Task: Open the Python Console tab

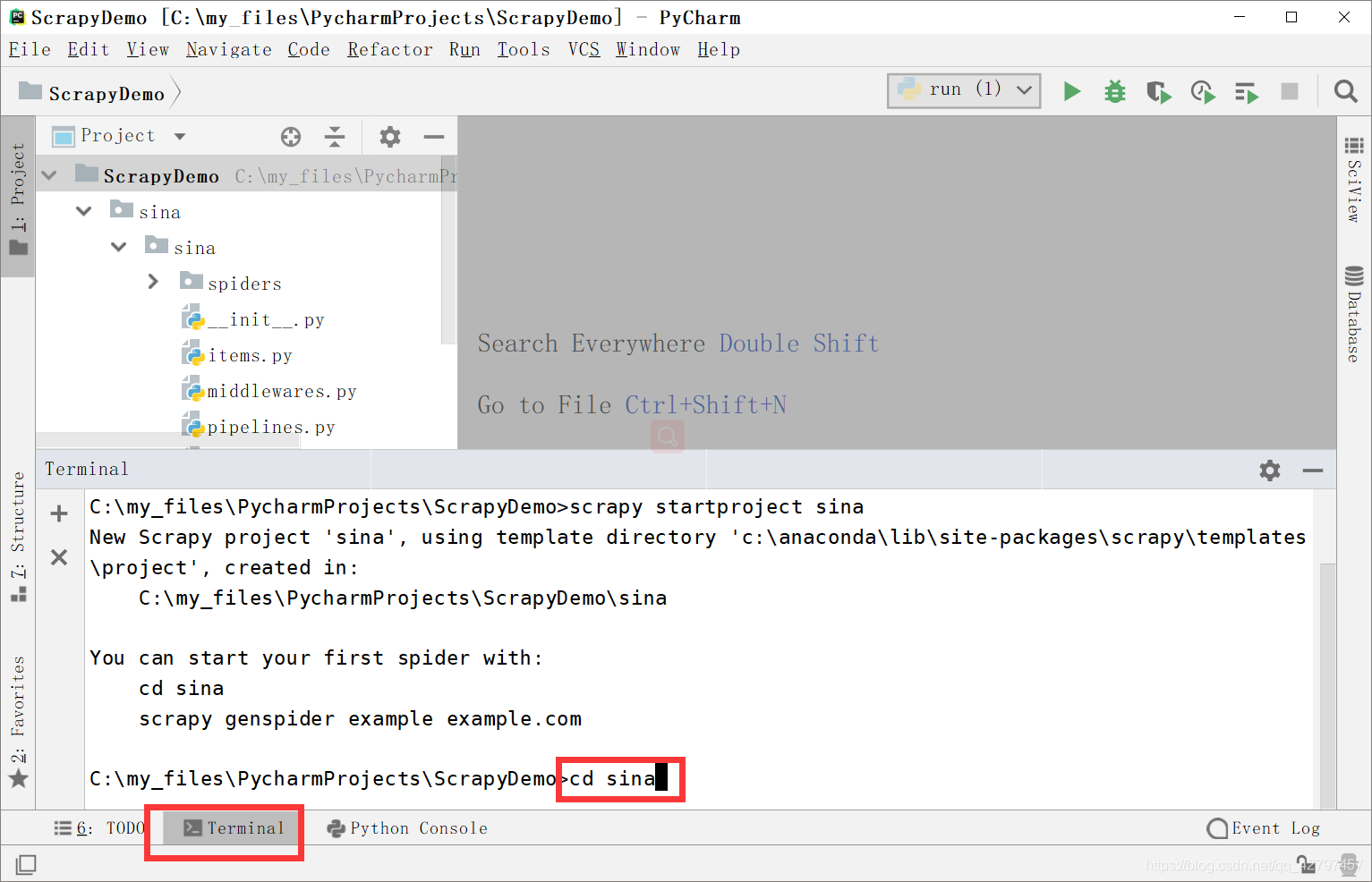Action: click(x=407, y=828)
